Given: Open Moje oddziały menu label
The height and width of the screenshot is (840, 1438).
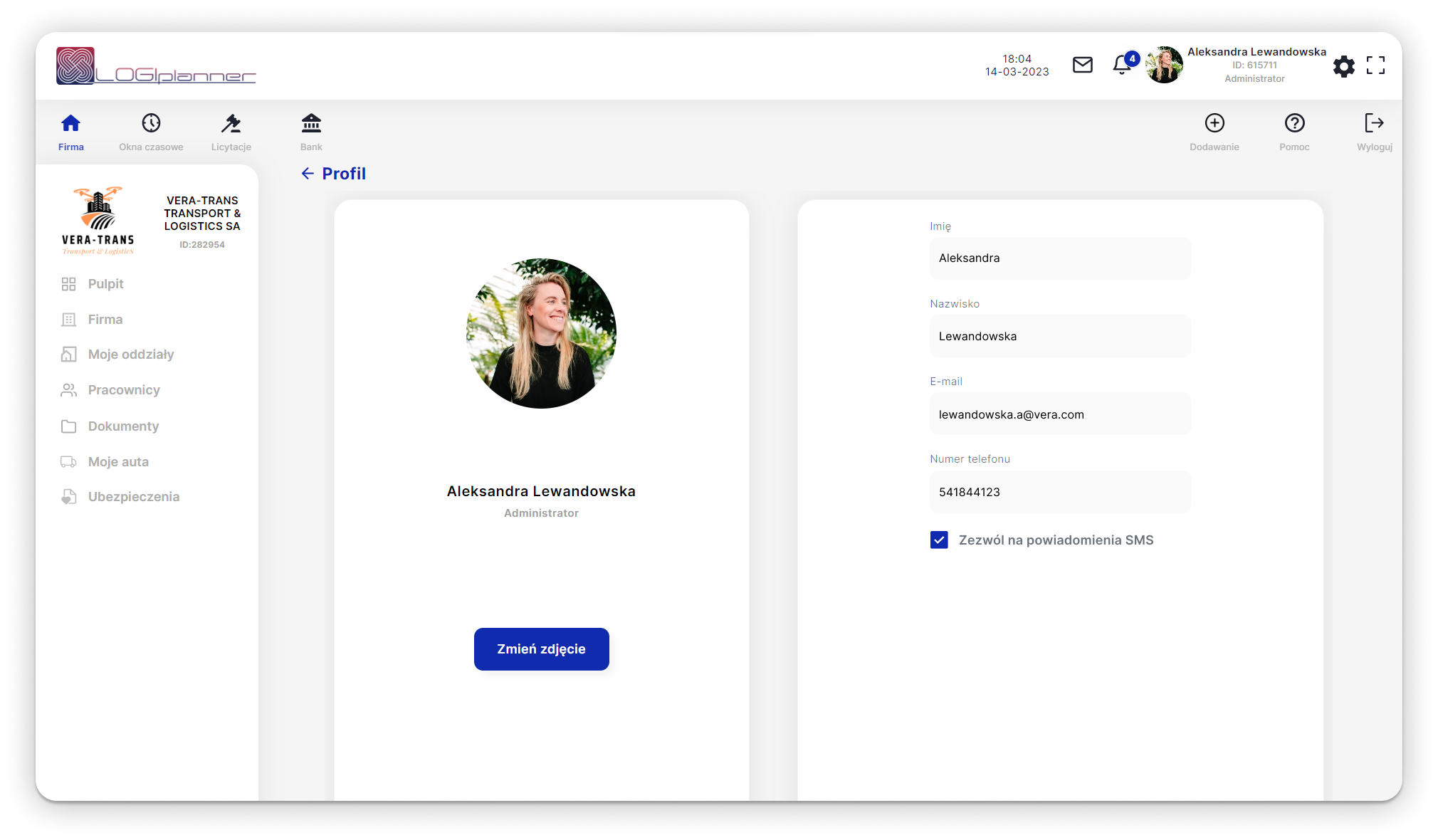Looking at the screenshot, I should pos(131,355).
